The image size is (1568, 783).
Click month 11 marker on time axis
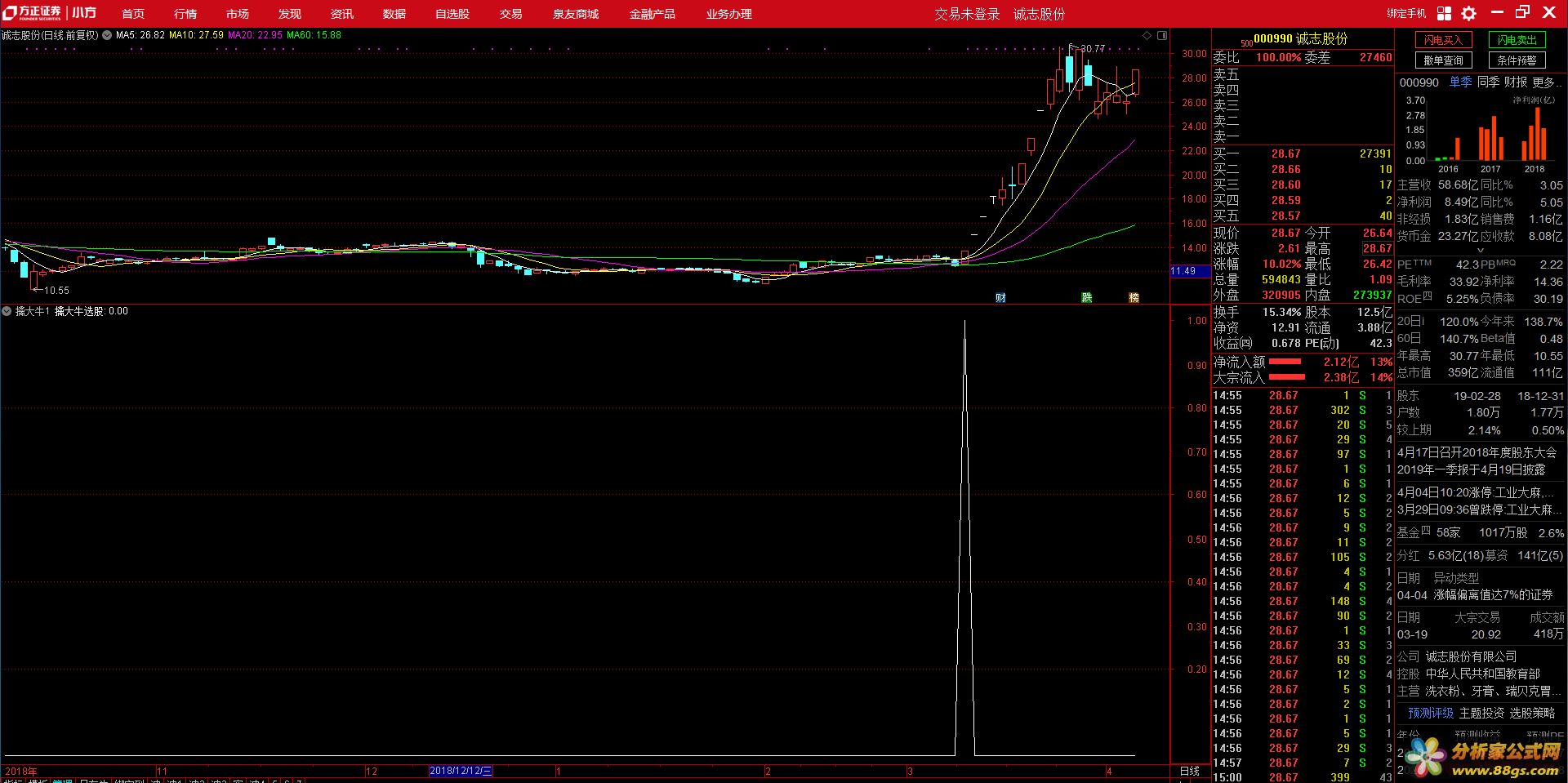162,771
